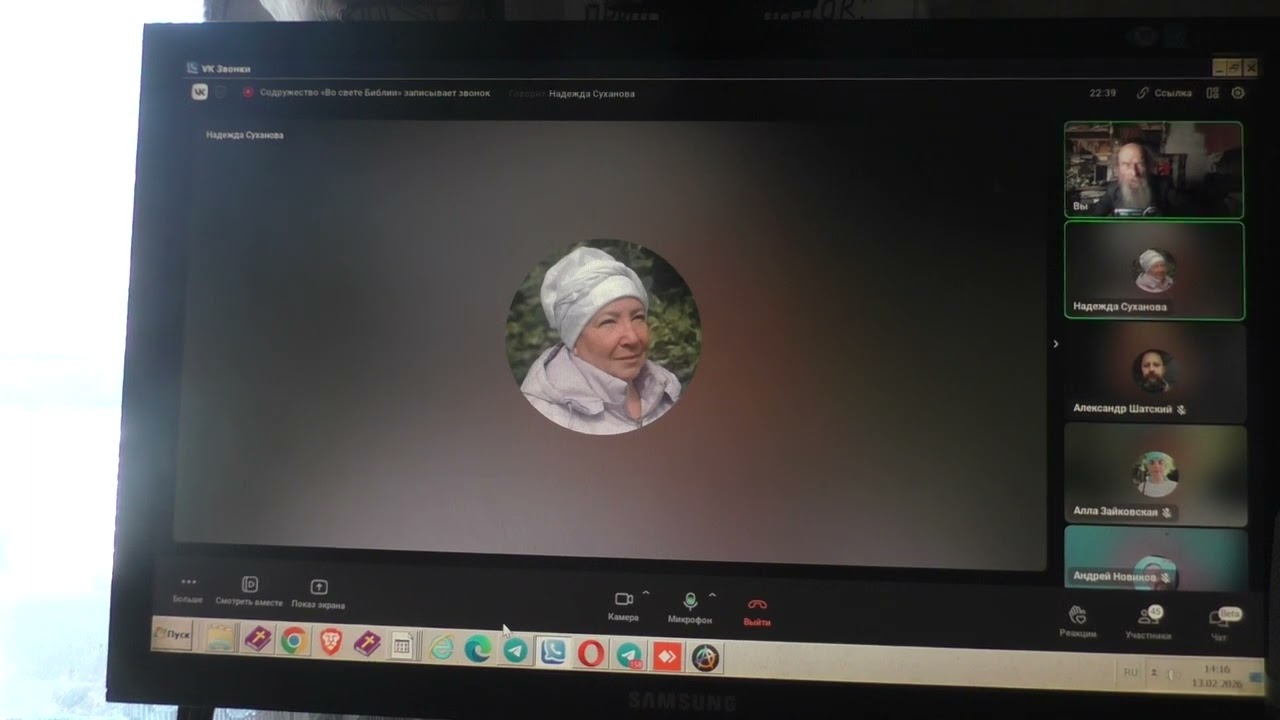Click the «Во свете Библии» записывает звонок notice
Screen dimensions: 1280x720
tap(375, 93)
